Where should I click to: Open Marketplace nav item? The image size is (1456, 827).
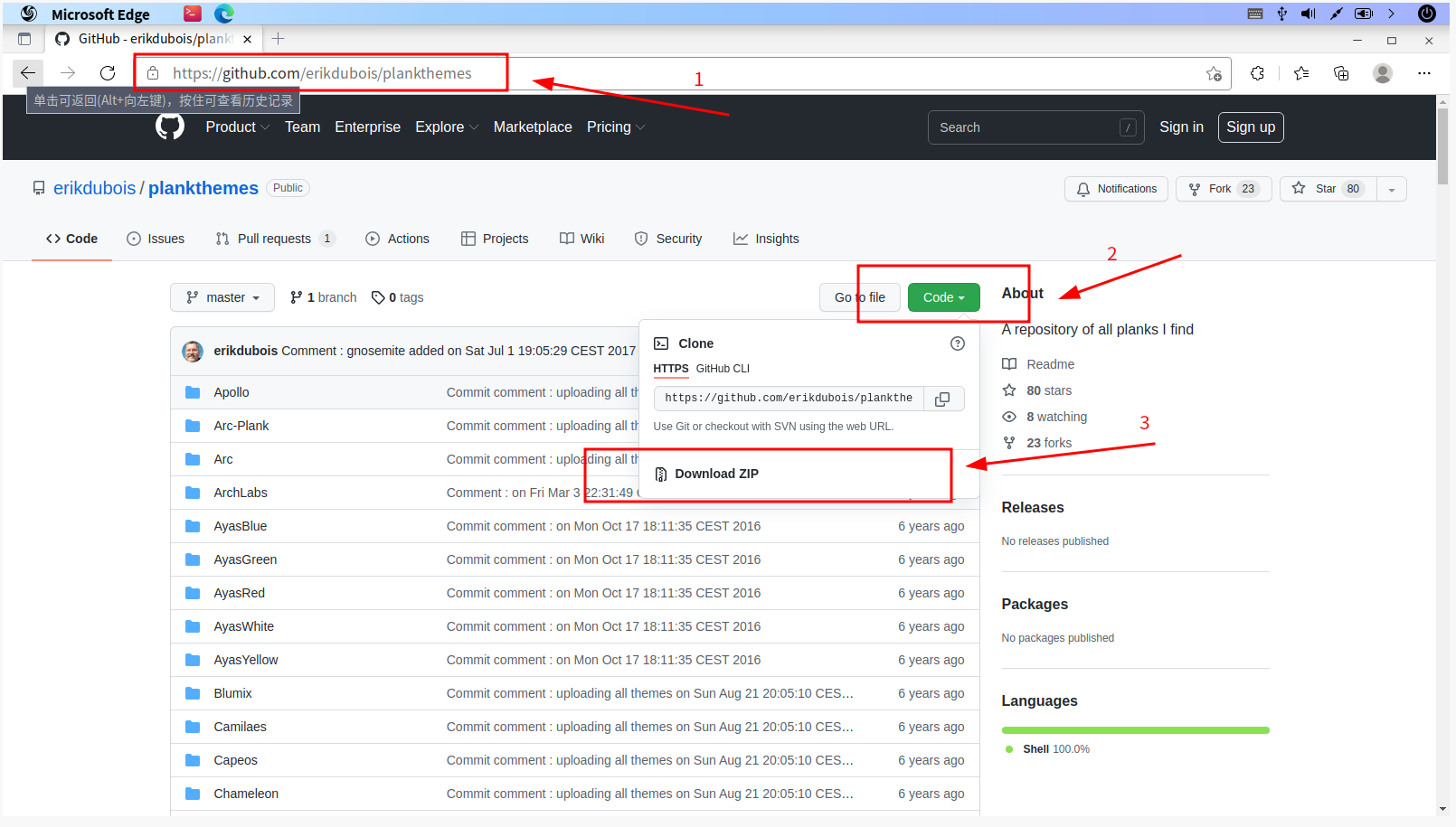533,127
